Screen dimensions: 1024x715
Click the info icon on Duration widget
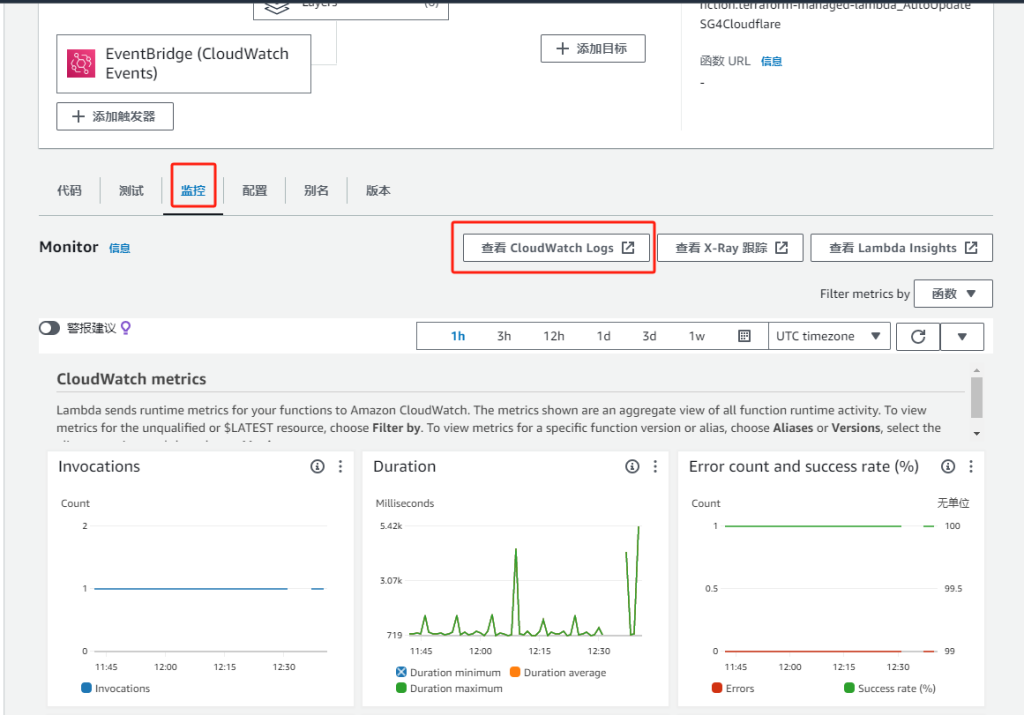[632, 467]
